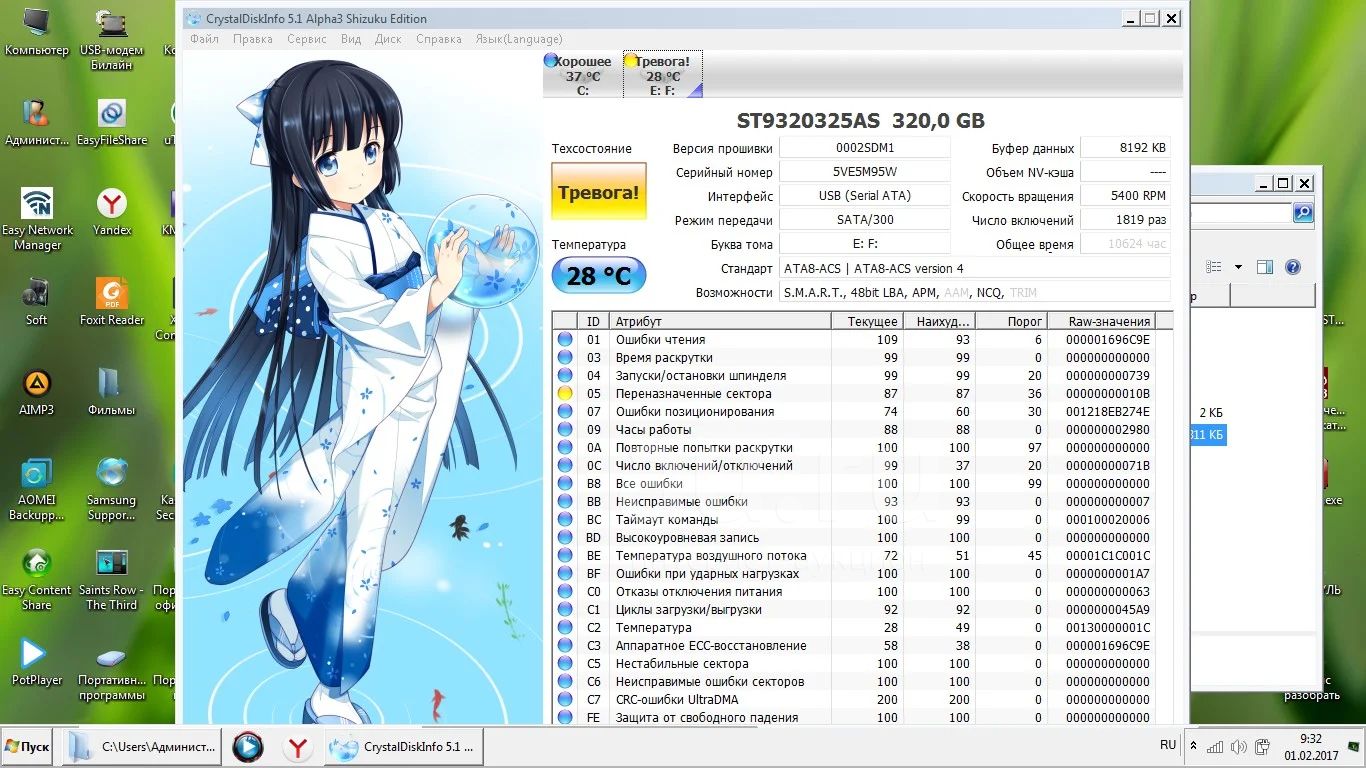The width and height of the screenshot is (1366, 768).
Task: Select the Запуски/остановки шпинделя attribute text
Action: pyautogui.click(x=700, y=376)
